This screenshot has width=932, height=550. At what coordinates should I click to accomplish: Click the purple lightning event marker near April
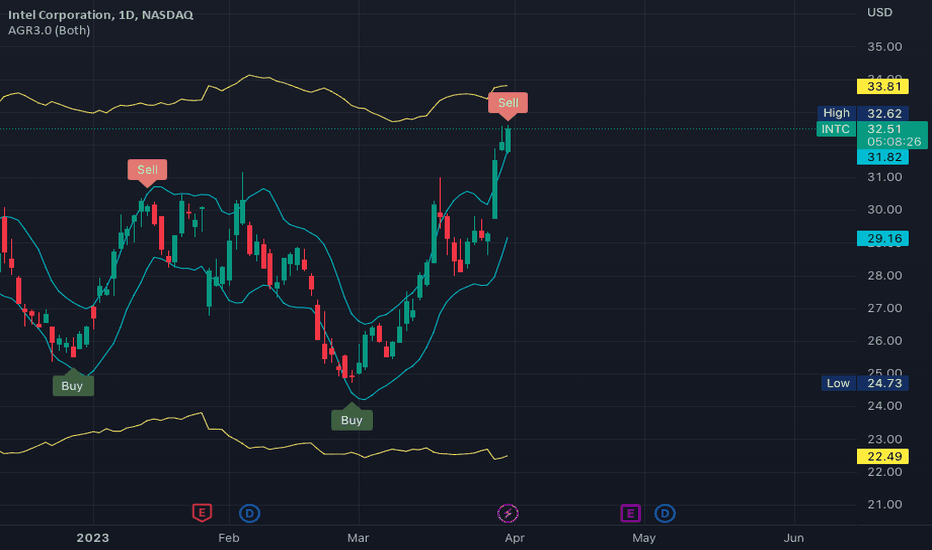(x=508, y=513)
